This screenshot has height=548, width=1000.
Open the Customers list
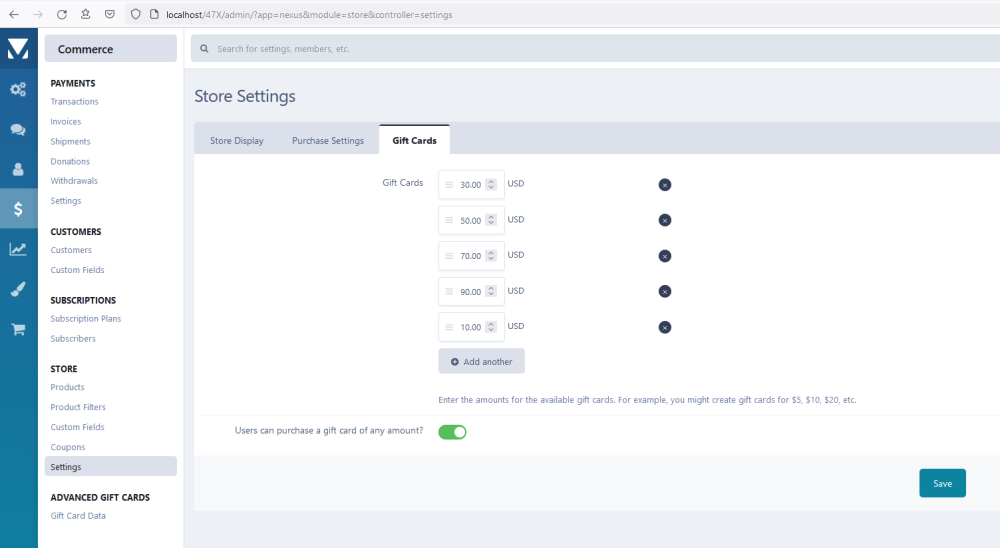point(71,250)
